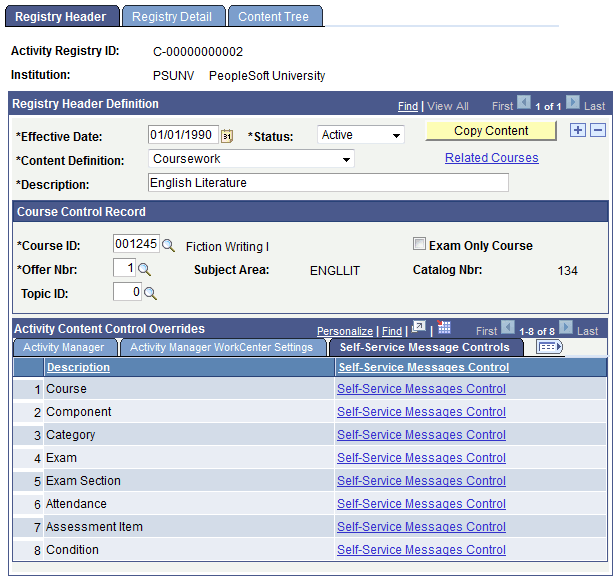Viewport: 616px width, 581px height.
Task: Click the Activity Registry ID value C-00000000002
Action: pos(198,51)
